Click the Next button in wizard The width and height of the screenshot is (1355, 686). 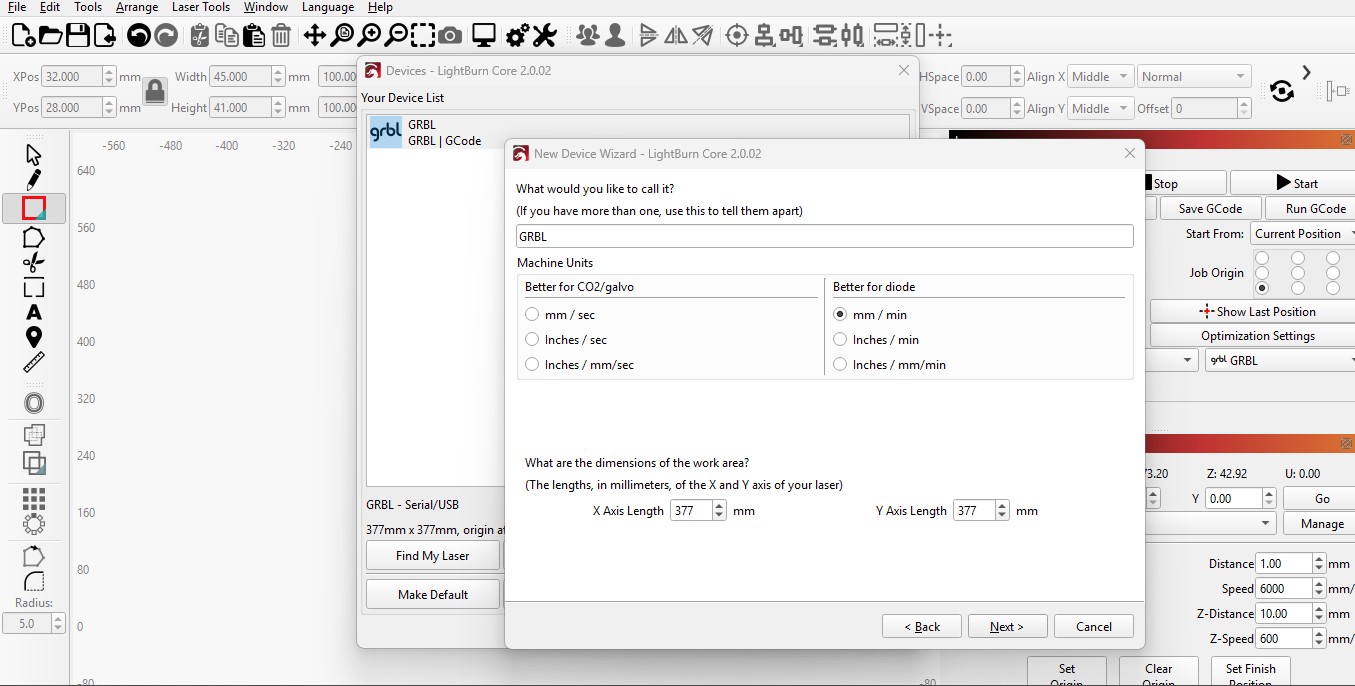coord(1007,627)
